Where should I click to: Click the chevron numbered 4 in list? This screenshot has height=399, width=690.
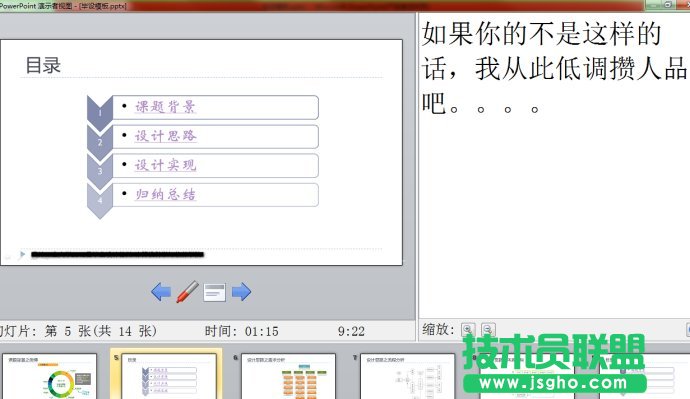[100, 201]
